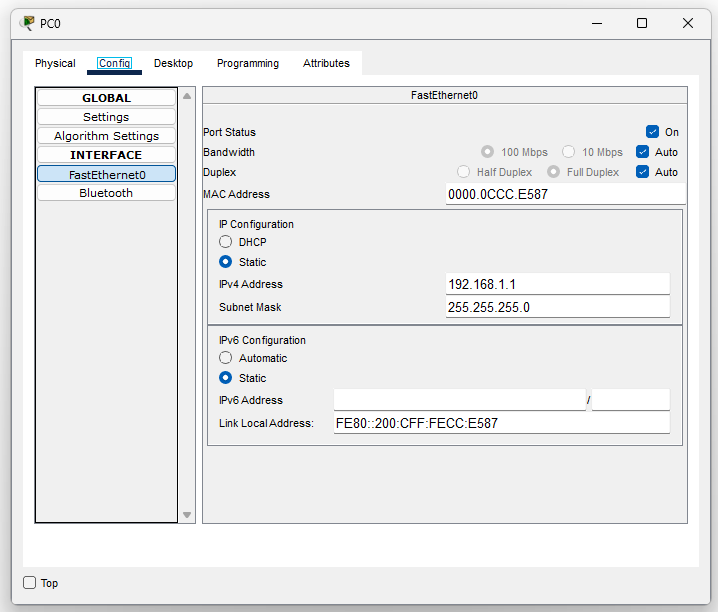Toggle the Duplex Auto checkbox
The width and height of the screenshot is (718, 612).
[643, 172]
